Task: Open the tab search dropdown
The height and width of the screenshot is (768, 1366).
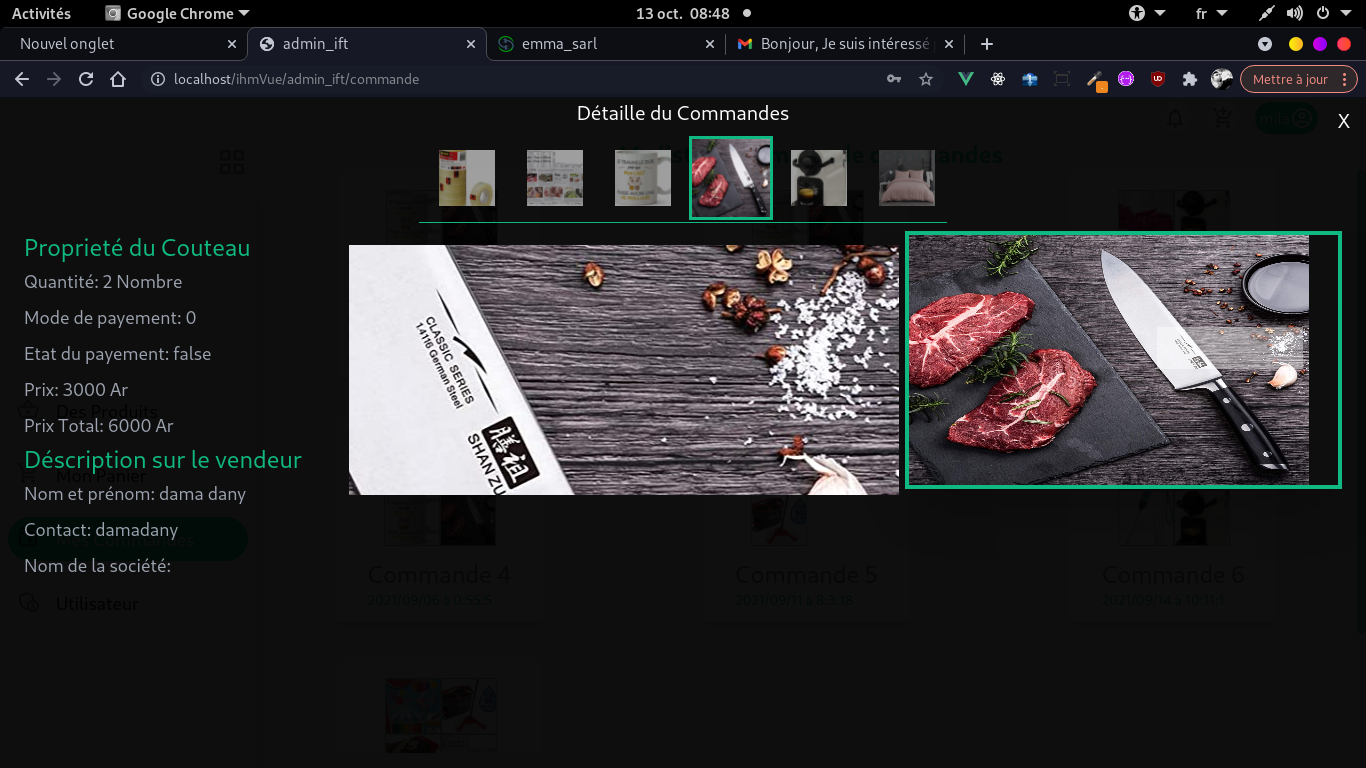Action: tap(1265, 44)
